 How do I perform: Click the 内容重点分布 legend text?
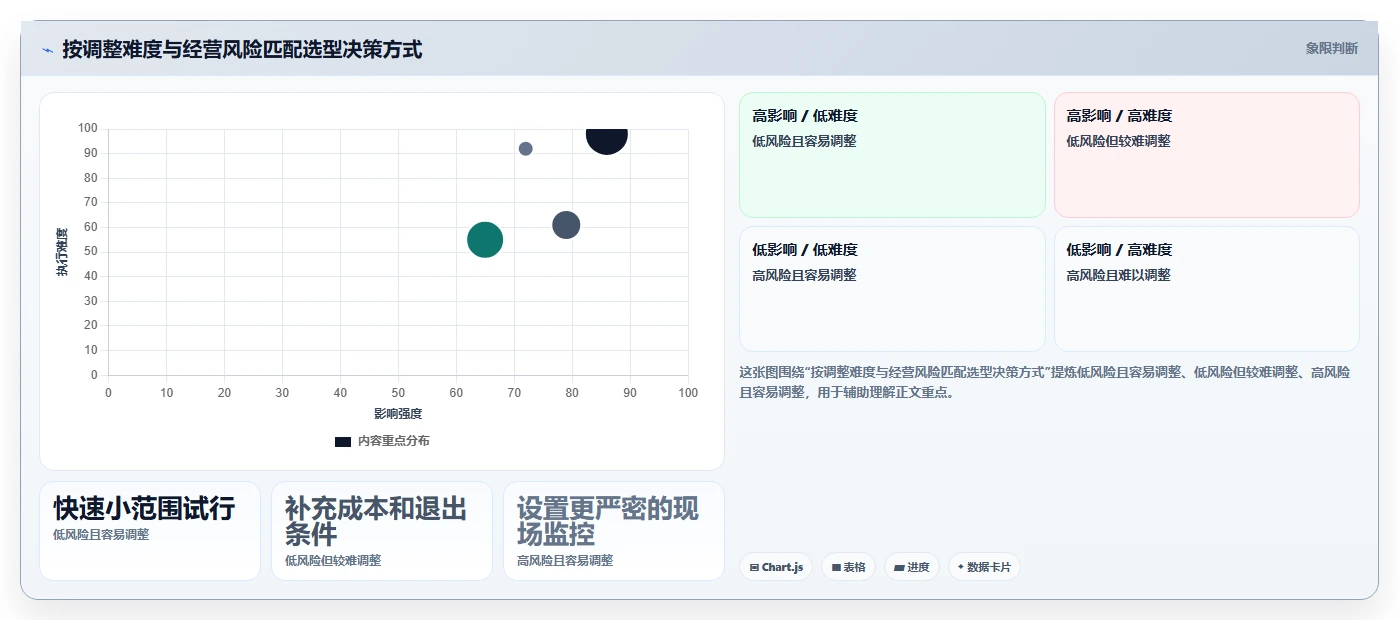click(x=394, y=441)
